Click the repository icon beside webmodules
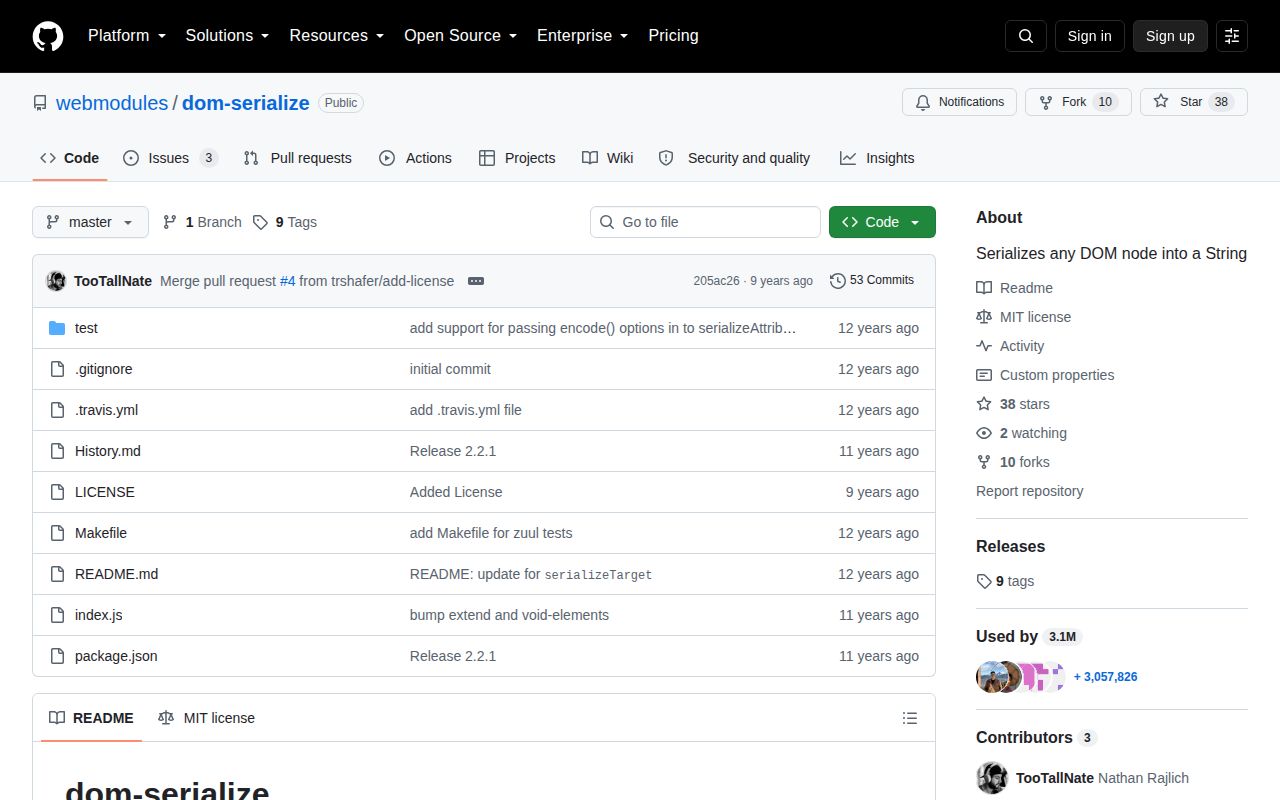This screenshot has height=800, width=1280. [40, 103]
